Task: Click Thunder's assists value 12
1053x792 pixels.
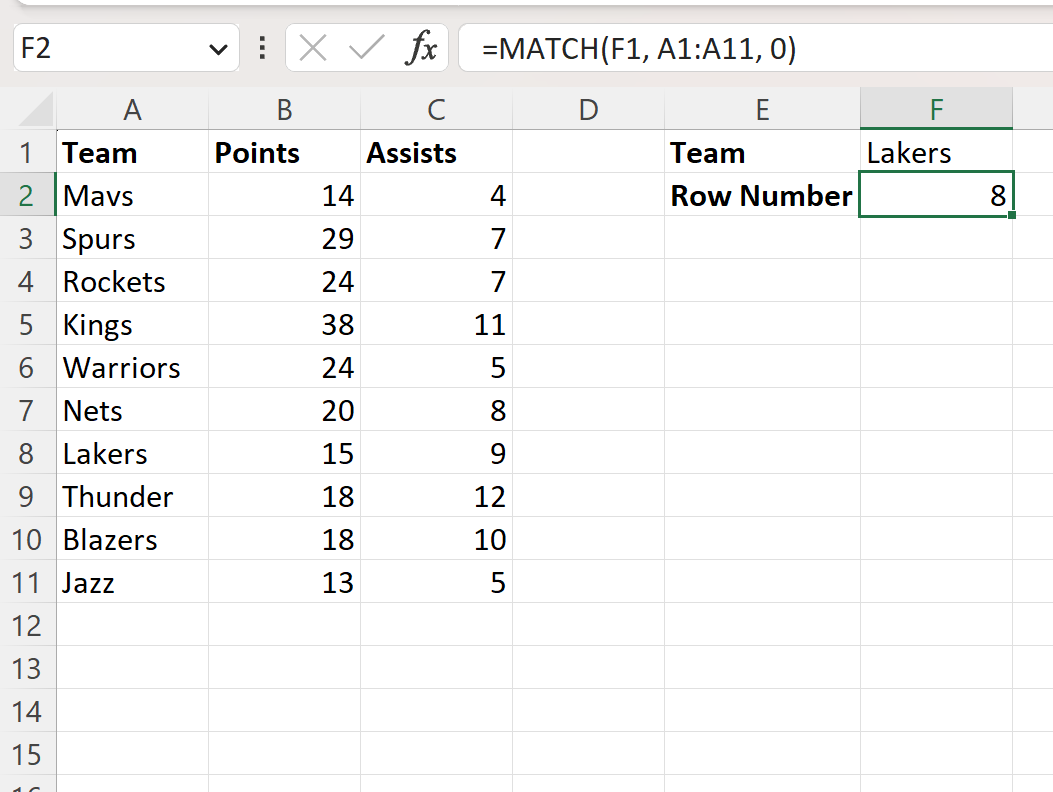Action: coord(436,497)
